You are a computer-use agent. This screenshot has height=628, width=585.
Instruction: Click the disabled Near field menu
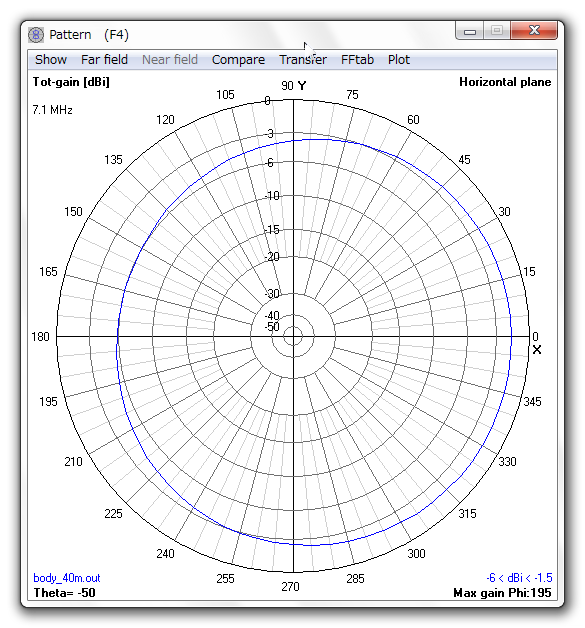click(x=170, y=60)
